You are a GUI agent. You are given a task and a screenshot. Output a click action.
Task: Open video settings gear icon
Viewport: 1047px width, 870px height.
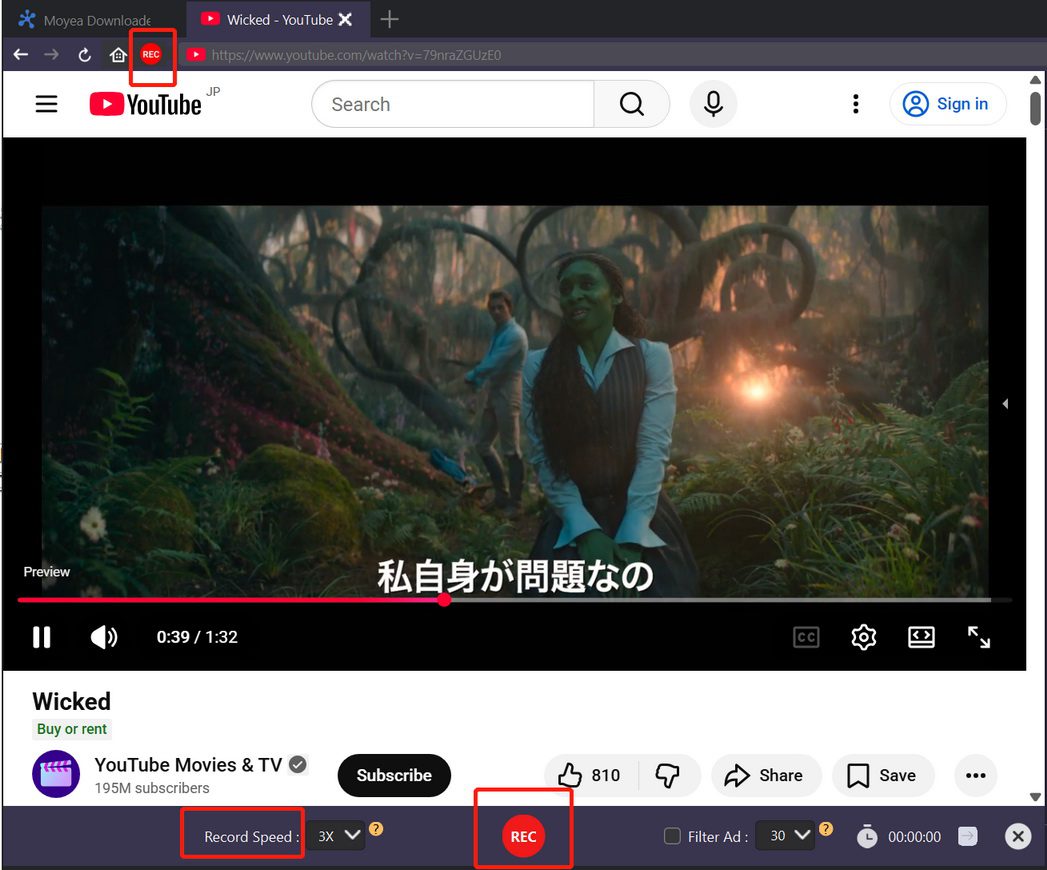coord(863,637)
